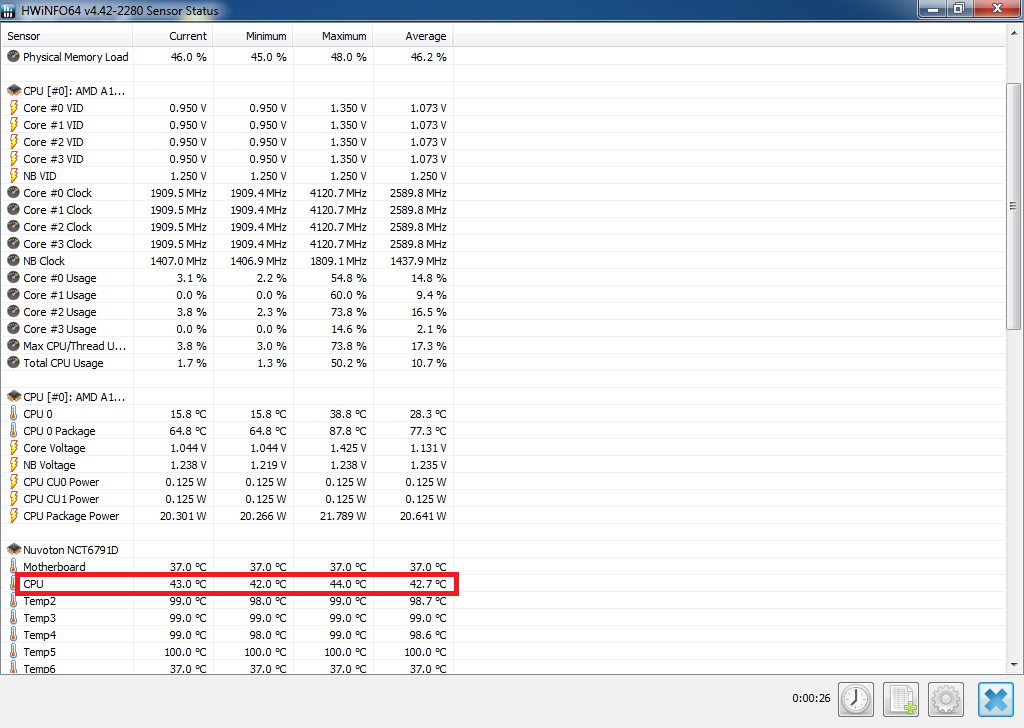
Task: Click the 20.301 W current power value
Action: [183, 516]
